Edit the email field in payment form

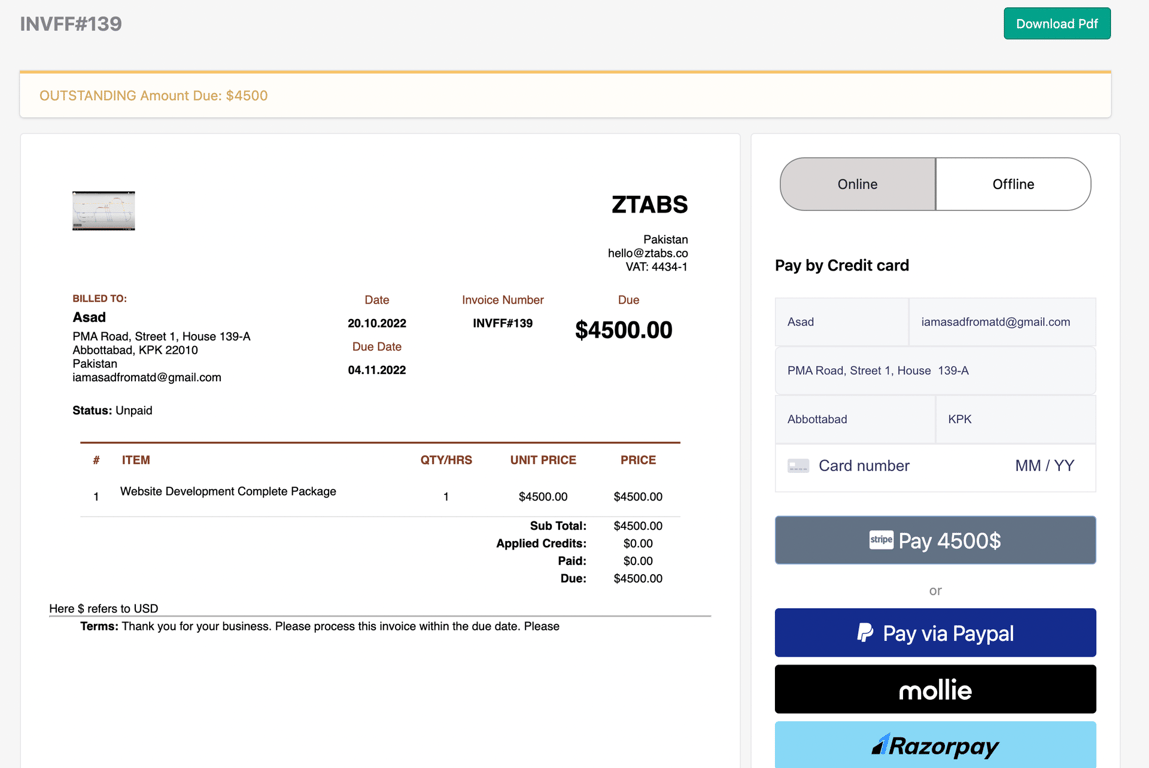click(1001, 322)
